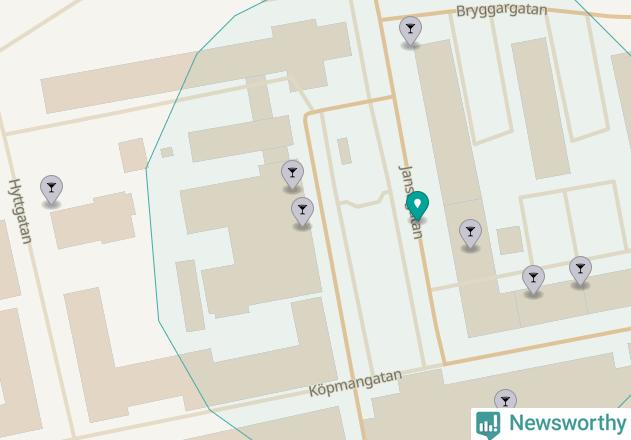Click the tiny building just inside the teal circle edge
The height and width of the screenshot is (440, 631).
point(167,152)
